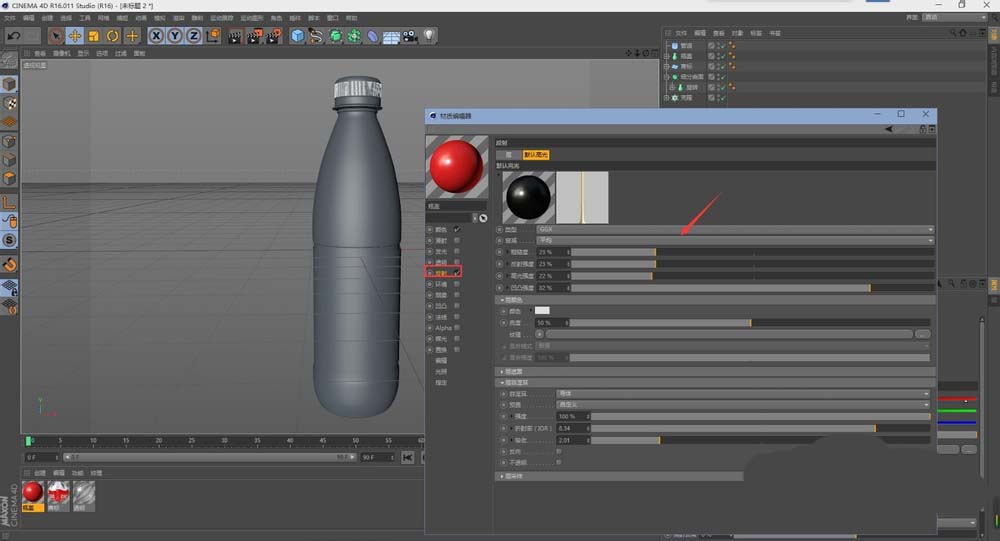Image resolution: width=1000 pixels, height=541 pixels.
Task: Click the white layer color swatch
Action: pyautogui.click(x=543, y=311)
